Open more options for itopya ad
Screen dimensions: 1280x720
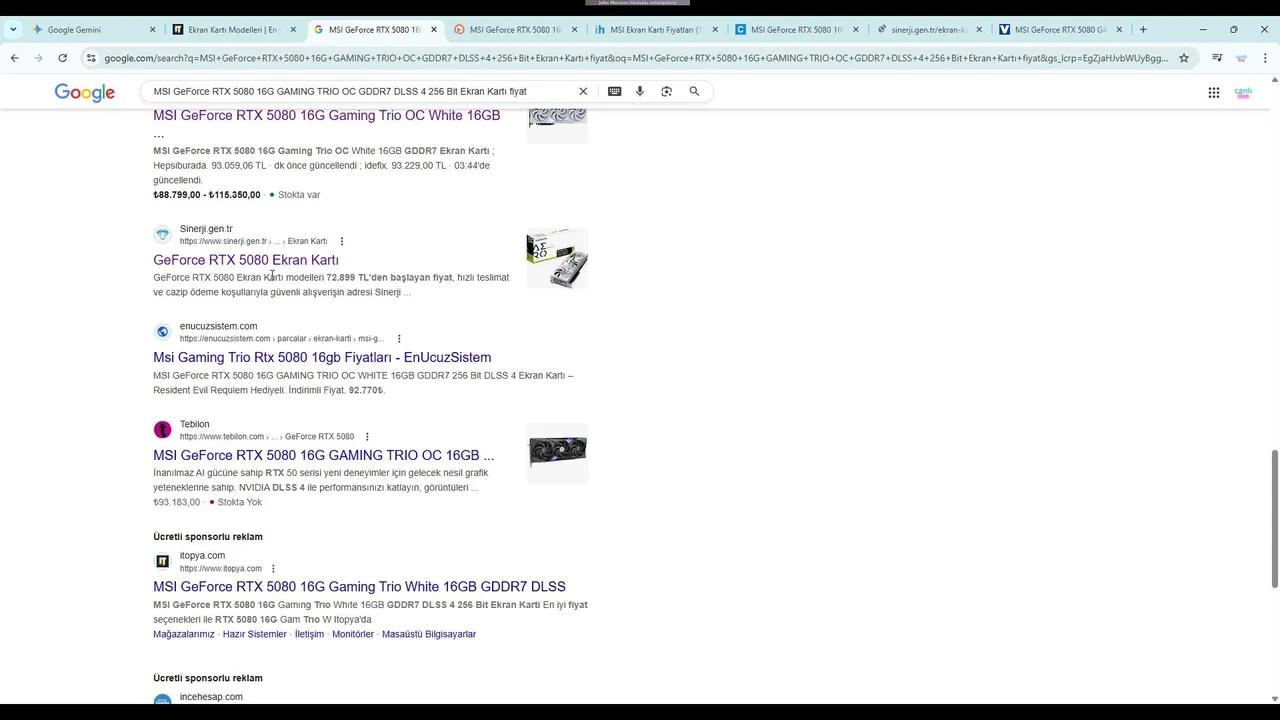tap(273, 569)
